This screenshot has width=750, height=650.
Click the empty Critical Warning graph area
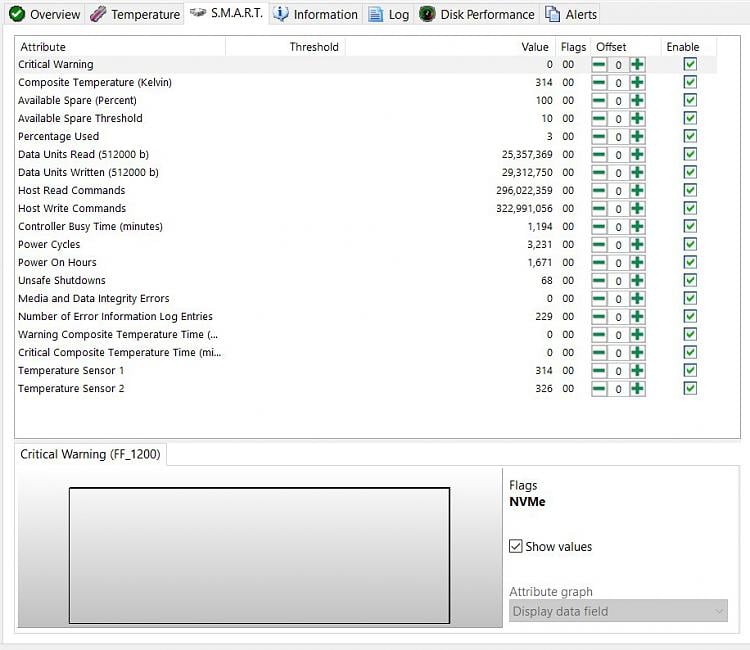click(259, 555)
